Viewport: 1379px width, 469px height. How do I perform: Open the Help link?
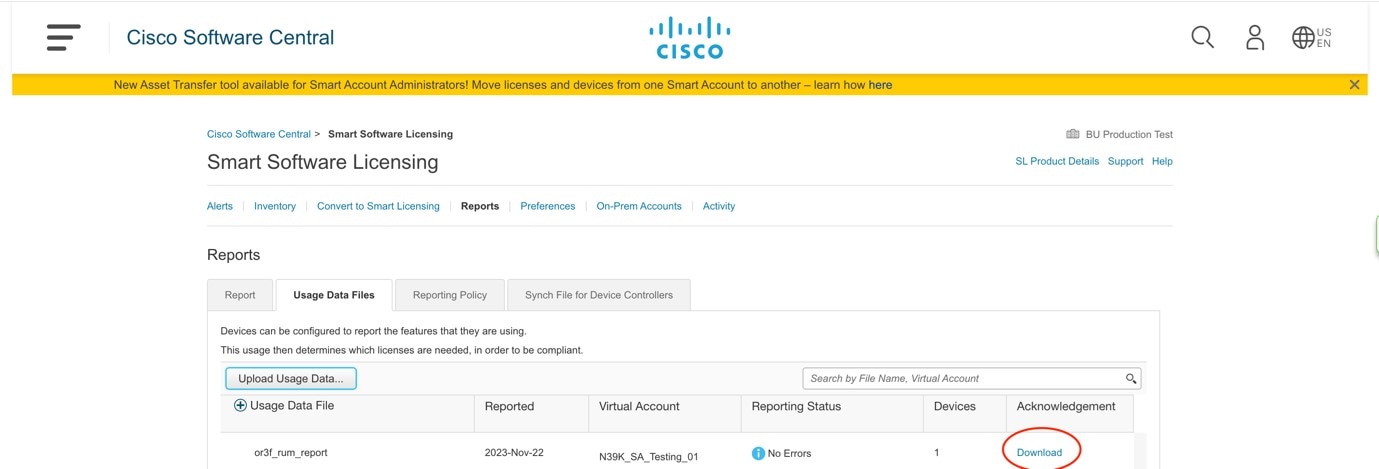(x=1162, y=161)
